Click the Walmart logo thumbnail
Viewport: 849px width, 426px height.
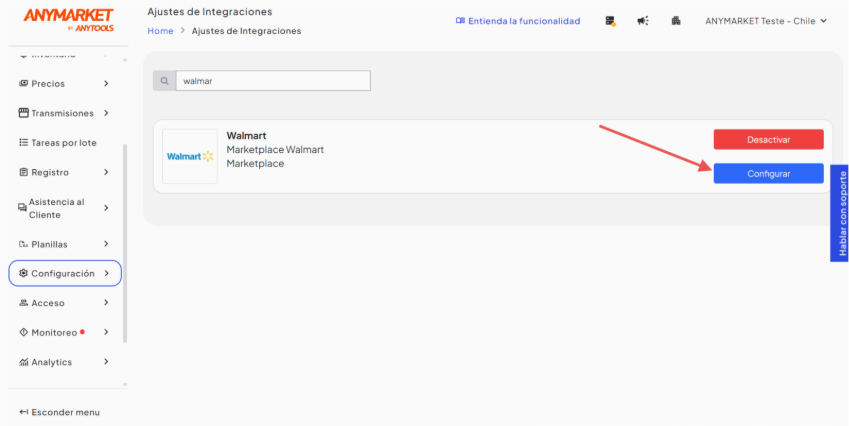190,156
